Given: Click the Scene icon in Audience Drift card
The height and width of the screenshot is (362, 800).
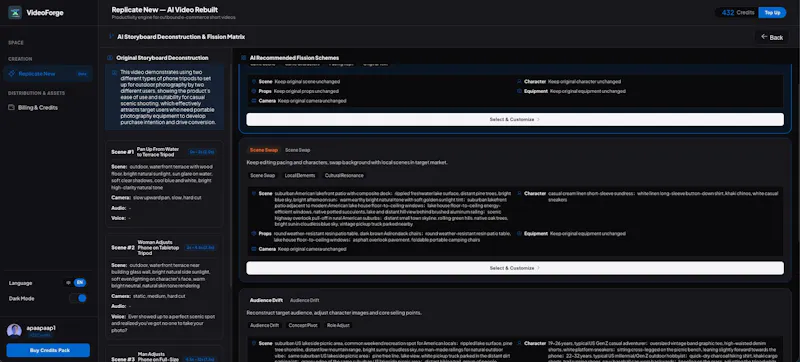Looking at the screenshot, I should tap(254, 344).
